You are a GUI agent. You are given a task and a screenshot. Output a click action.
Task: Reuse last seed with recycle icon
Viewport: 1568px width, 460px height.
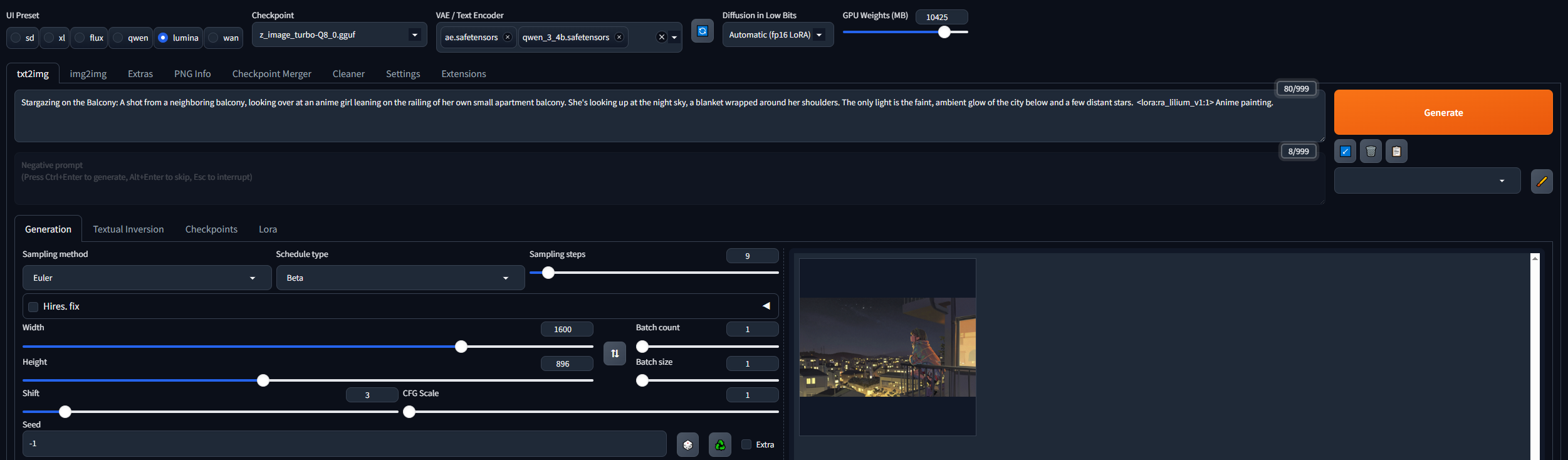(x=720, y=445)
